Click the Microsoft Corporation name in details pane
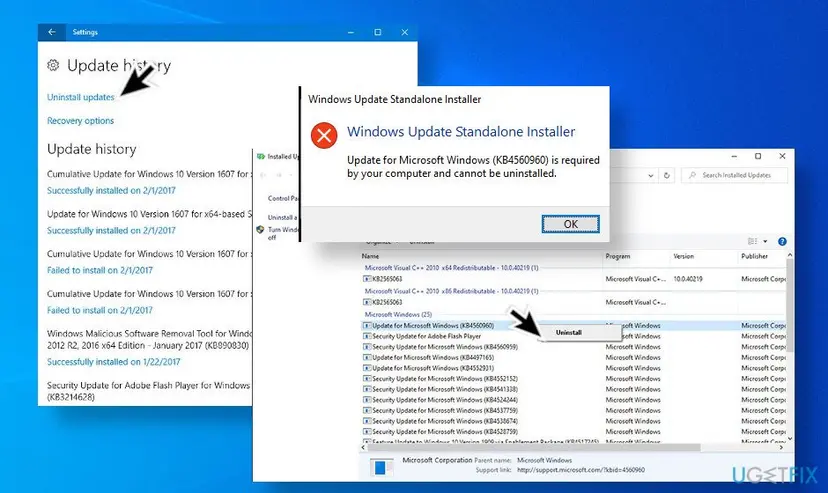828x493 pixels. (437, 460)
